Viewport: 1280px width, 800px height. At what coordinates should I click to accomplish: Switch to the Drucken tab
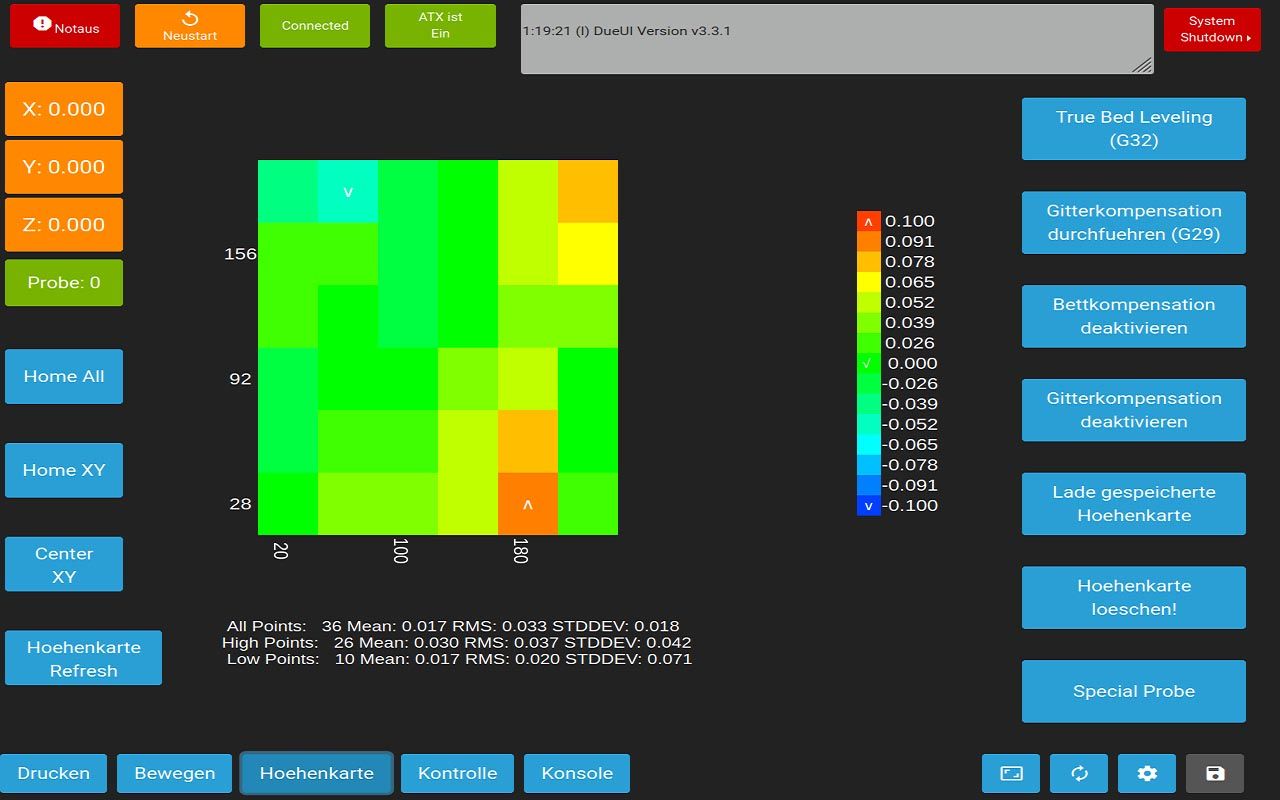[53, 773]
